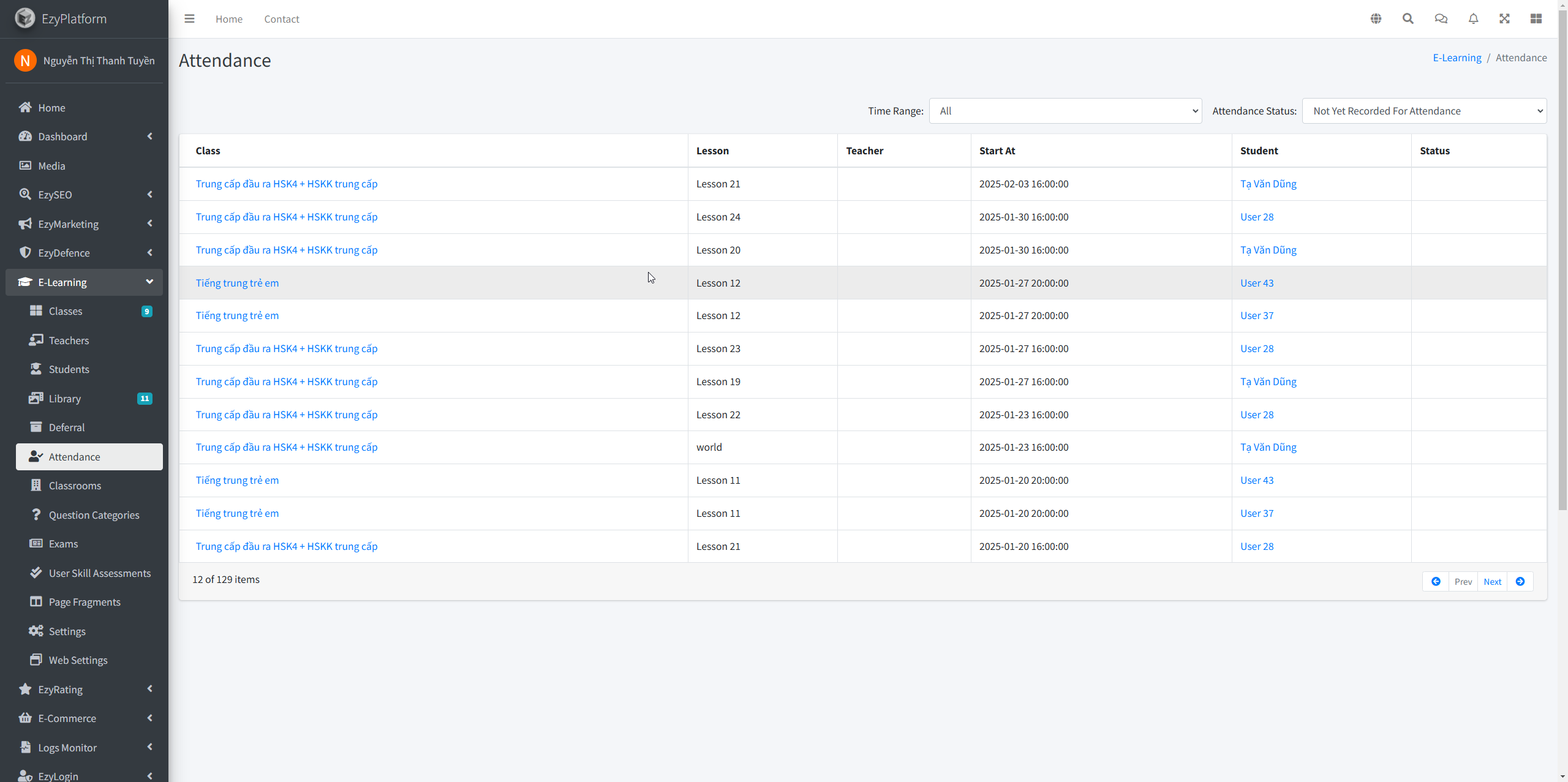The width and height of the screenshot is (1568, 782).
Task: Open the chat messages icon
Action: coord(1441,19)
